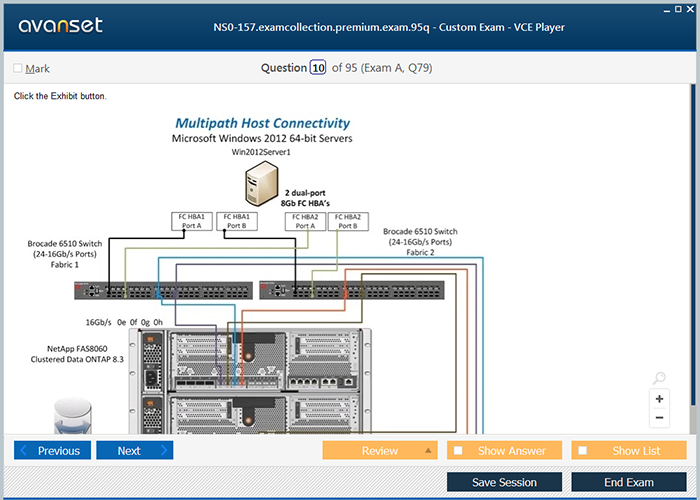The height and width of the screenshot is (500, 700).
Task: Zoom out with the minus icon
Action: click(x=659, y=418)
